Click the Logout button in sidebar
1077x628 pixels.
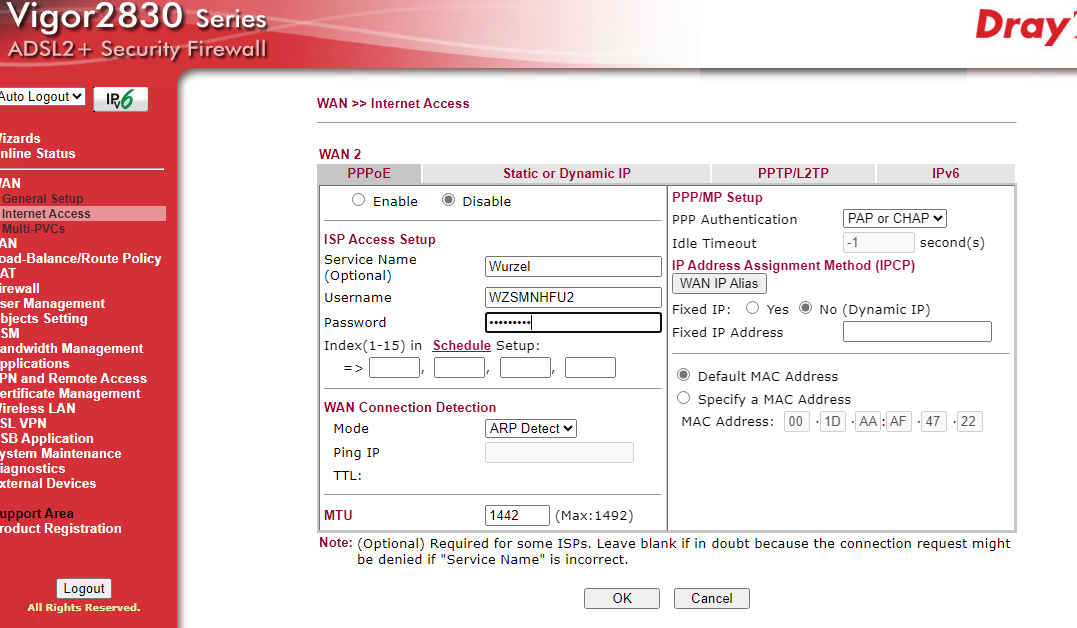click(x=84, y=589)
